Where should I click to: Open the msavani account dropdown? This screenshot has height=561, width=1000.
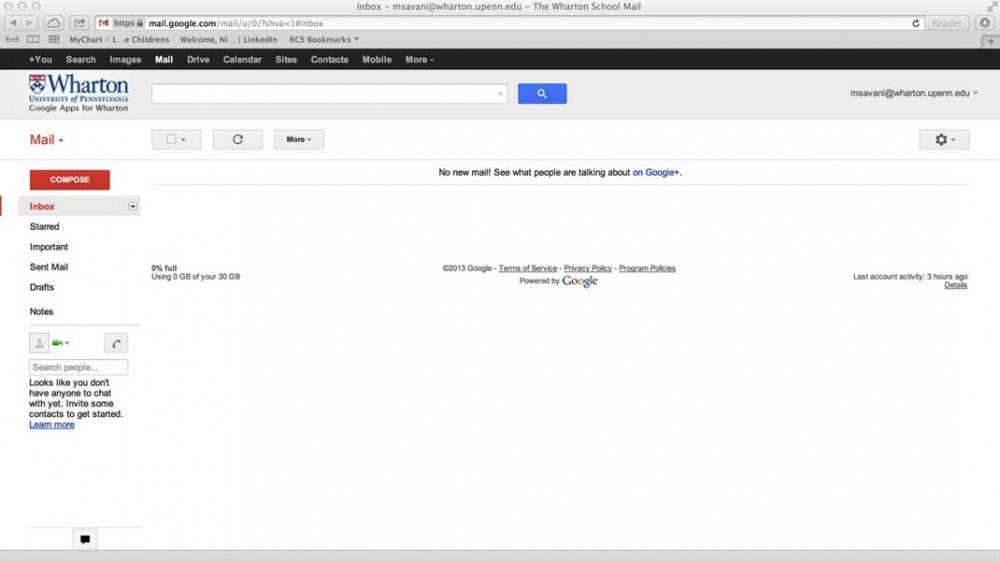(914, 93)
